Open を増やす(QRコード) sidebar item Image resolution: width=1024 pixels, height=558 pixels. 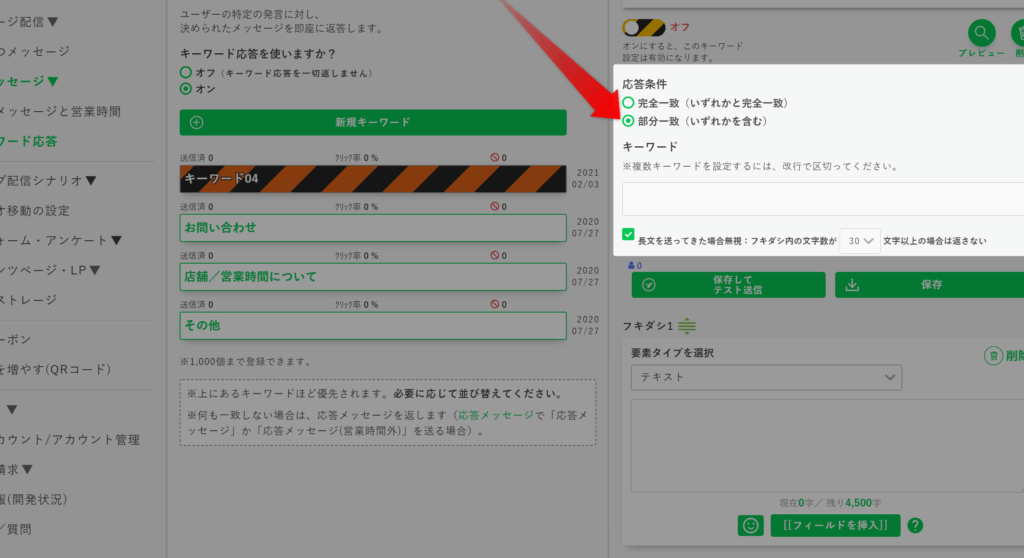pyautogui.click(x=56, y=369)
